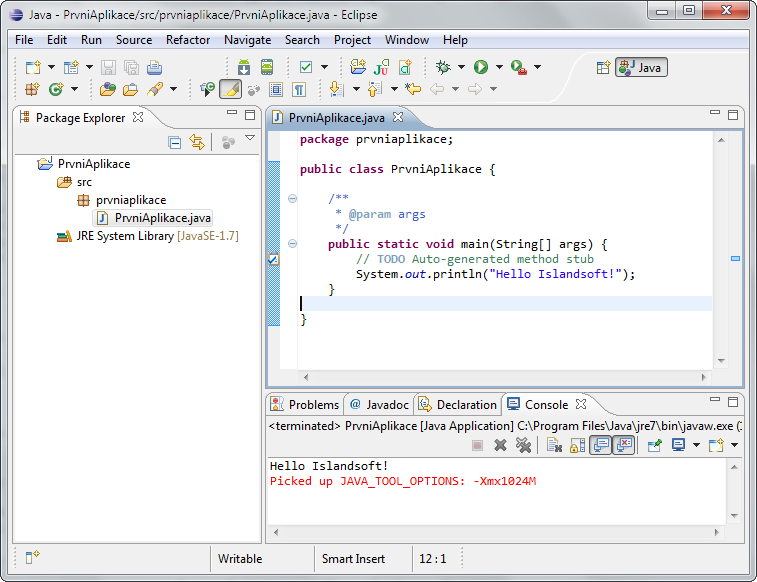This screenshot has width=757, height=582.
Task: Click the Previous Annotation arrow icon
Action: click(375, 89)
